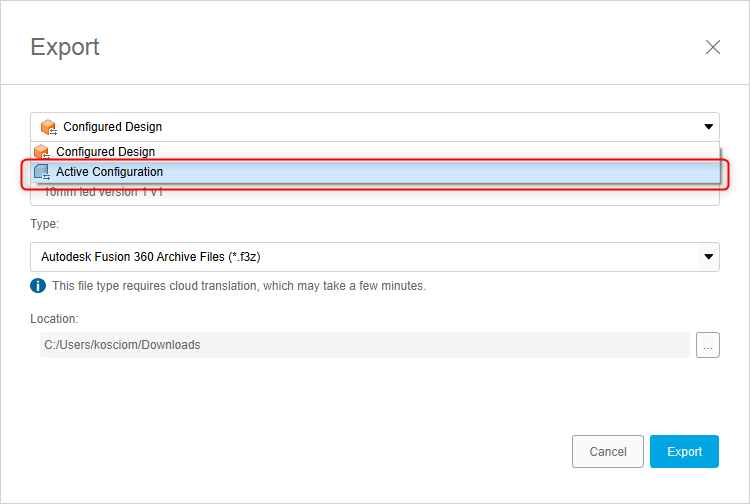Click the Type: label
The image size is (750, 504).
[x=43, y=224]
